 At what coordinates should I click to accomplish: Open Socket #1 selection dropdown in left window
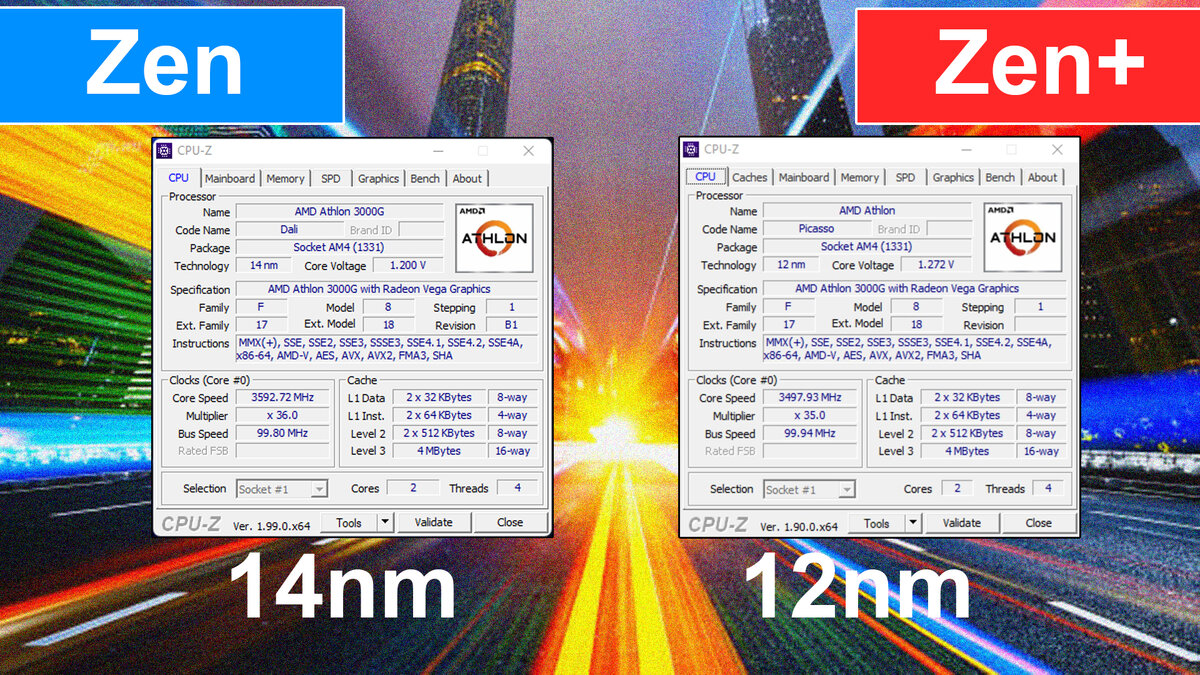coord(282,489)
